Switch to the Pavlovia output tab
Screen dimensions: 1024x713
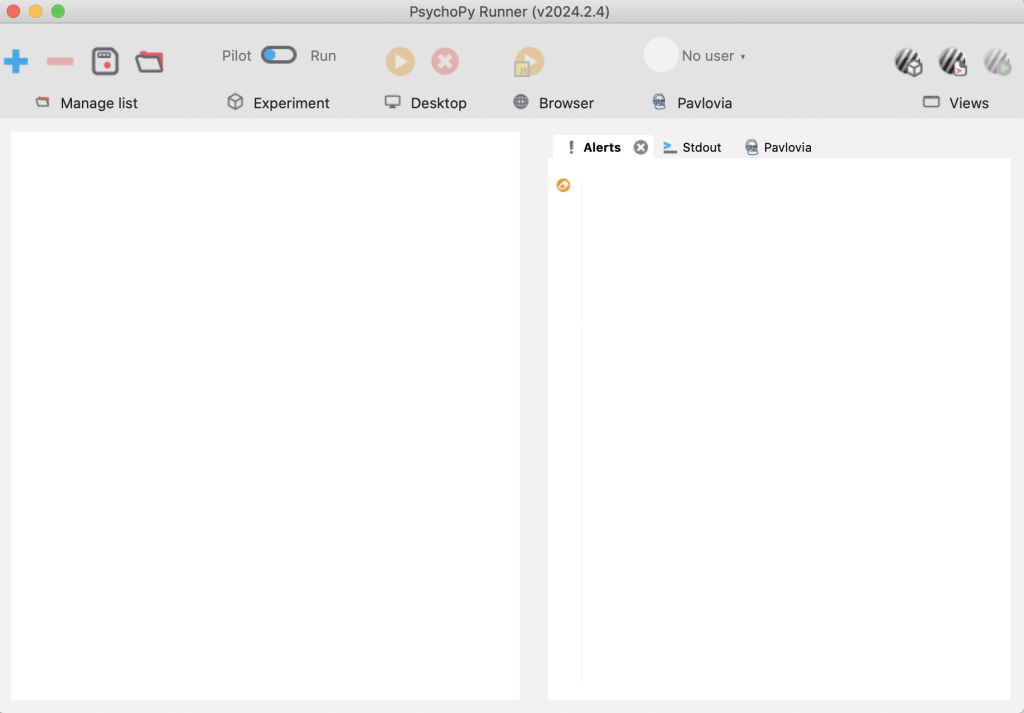[x=778, y=147]
